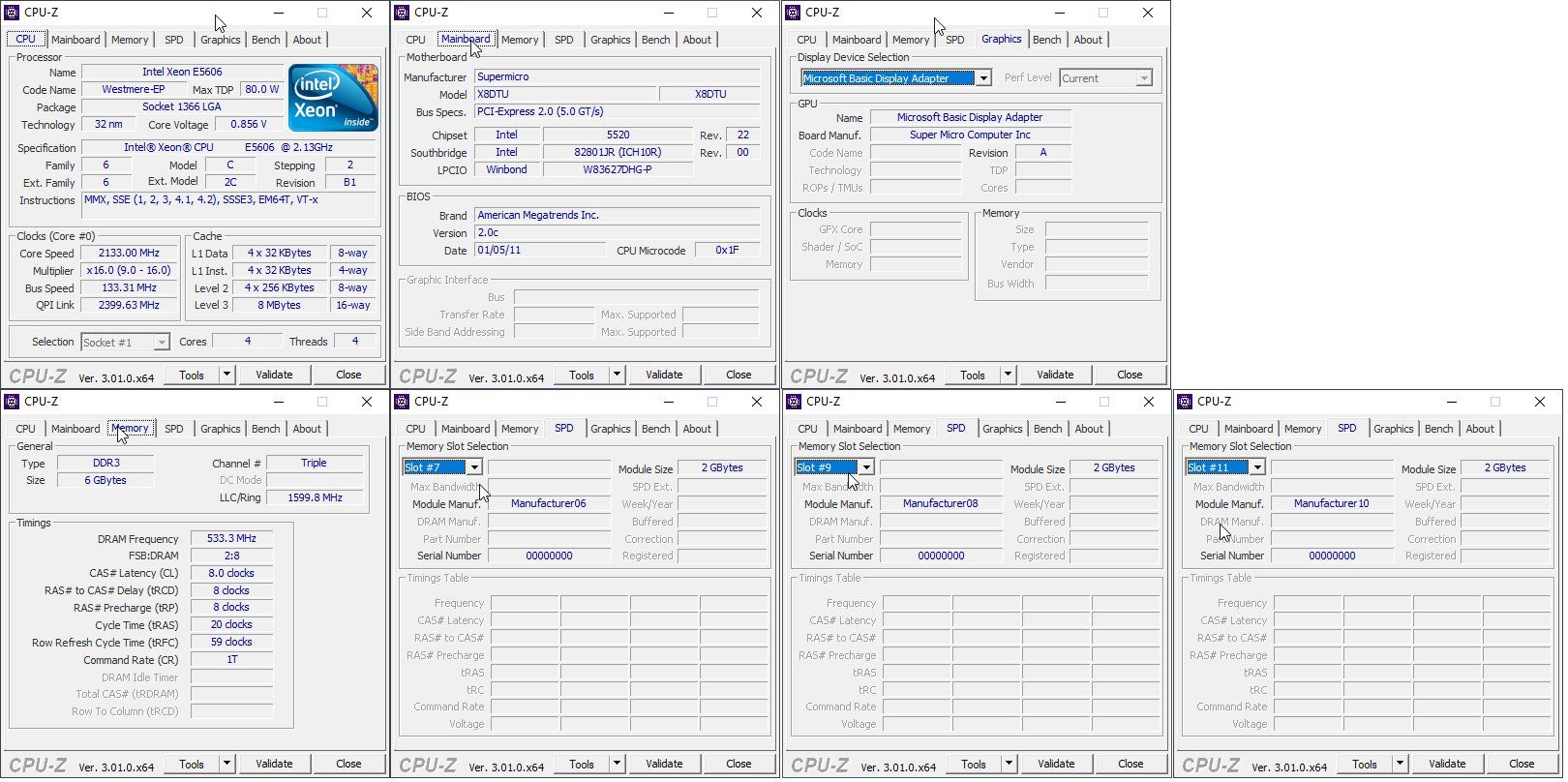Viewport: 1568px width, 782px height.
Task: Select the SPD tab in the Display Device window
Action: 955,40
